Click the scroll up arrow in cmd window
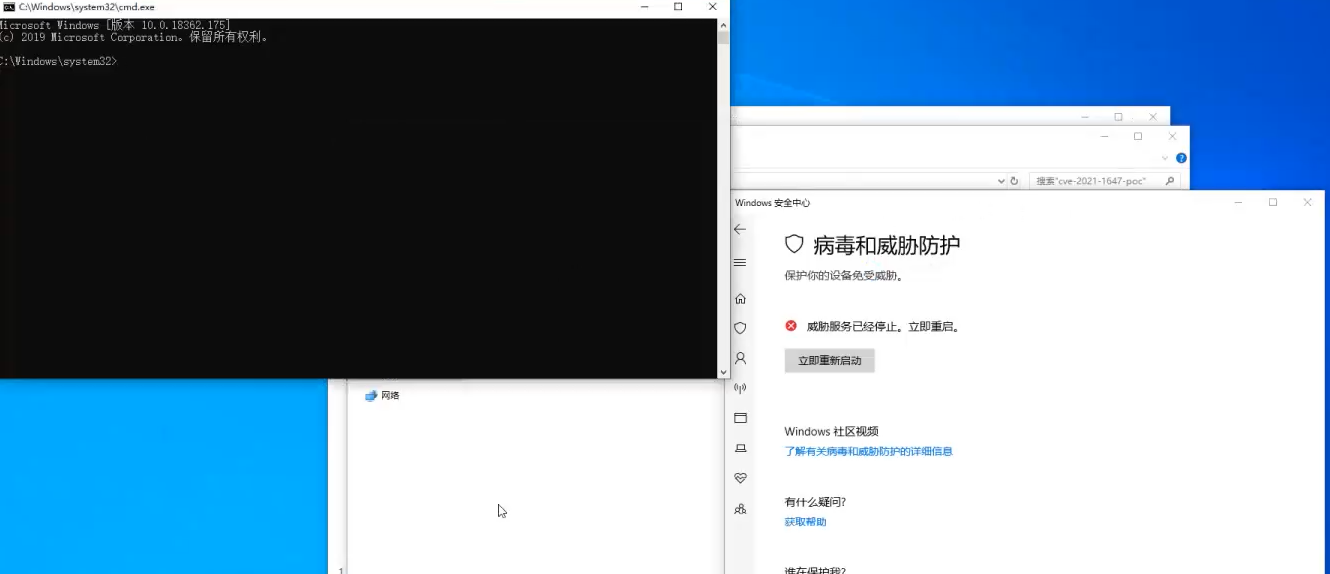This screenshot has width=1330, height=574. (724, 24)
